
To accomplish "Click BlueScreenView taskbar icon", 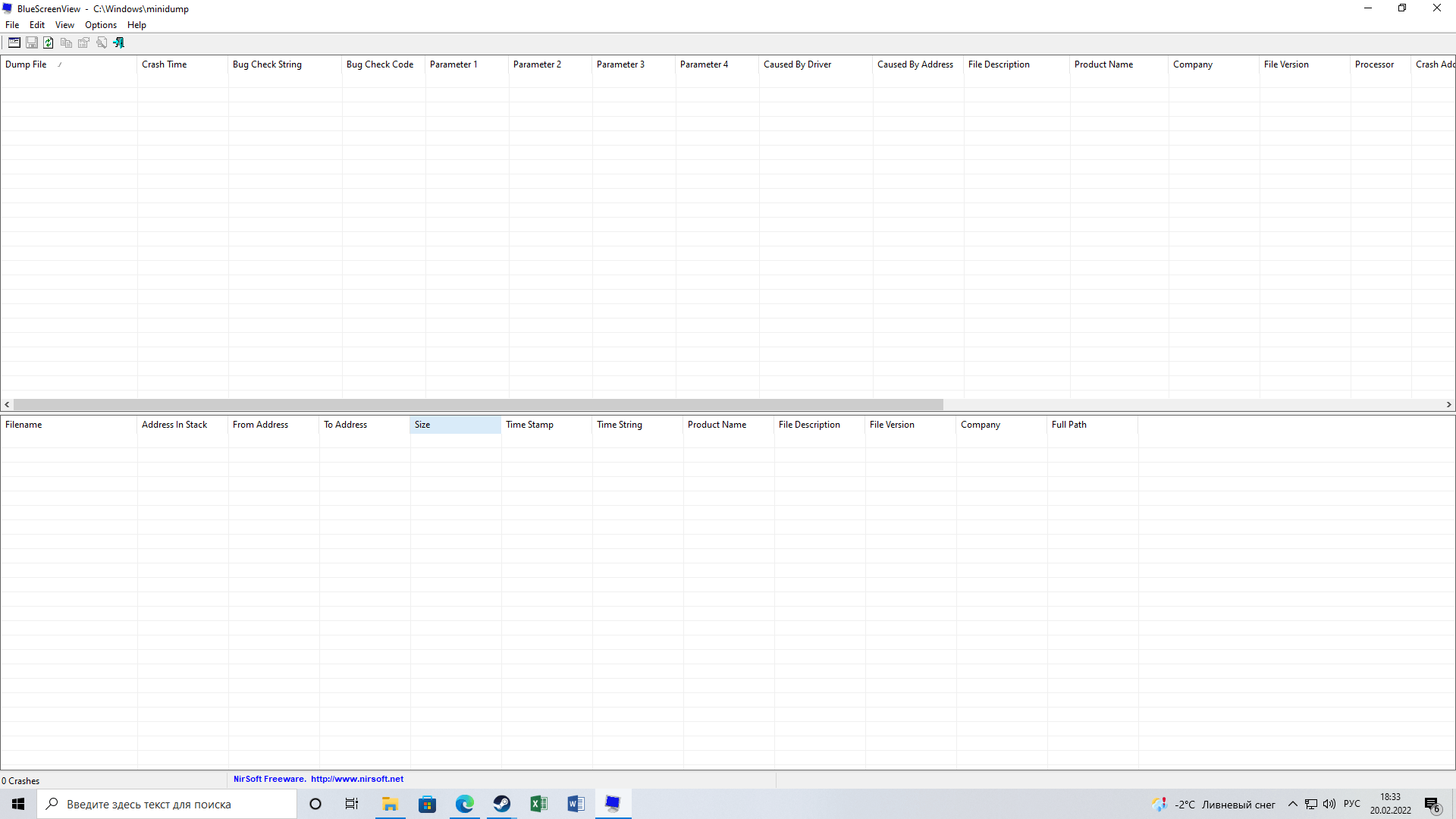I will 613,804.
